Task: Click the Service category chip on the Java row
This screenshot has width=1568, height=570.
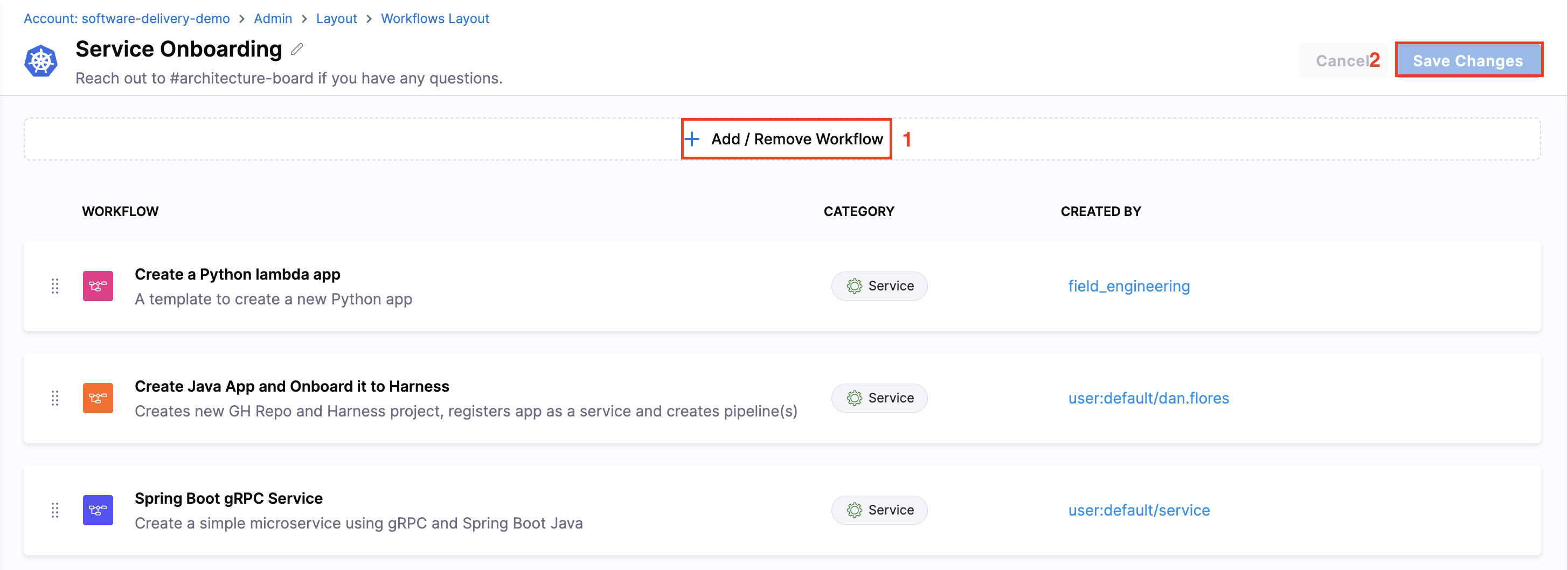Action: (879, 398)
